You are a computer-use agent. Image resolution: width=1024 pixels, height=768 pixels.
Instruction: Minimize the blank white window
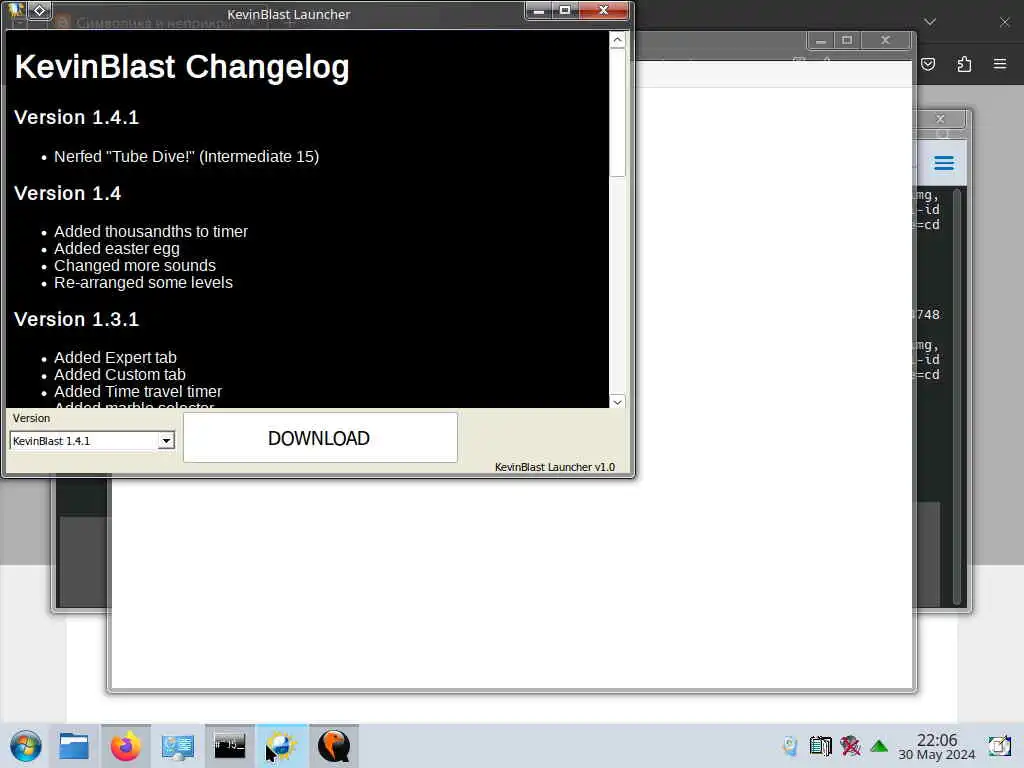[821, 40]
